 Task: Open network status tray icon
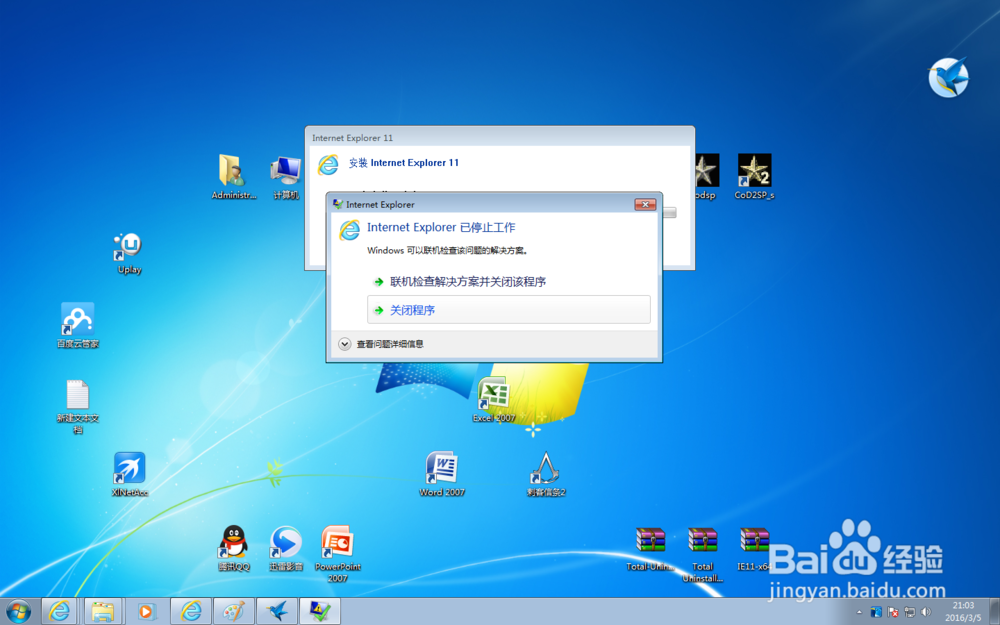(909, 612)
